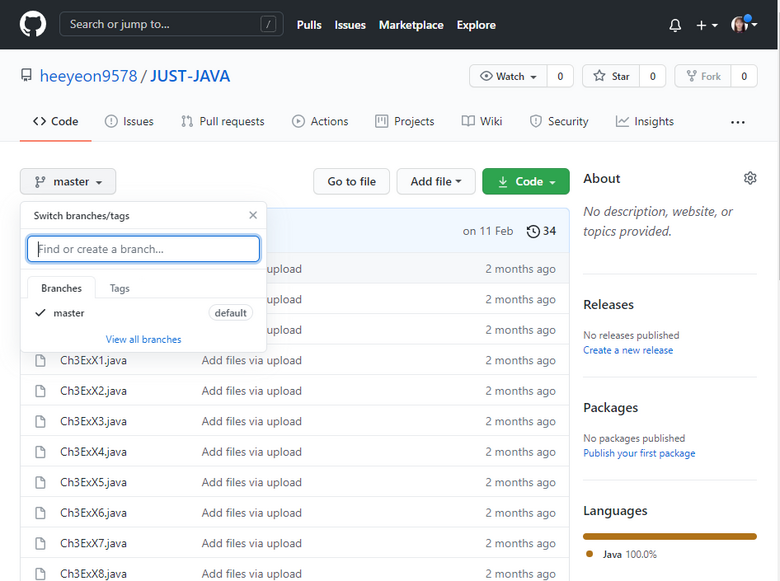Image resolution: width=780 pixels, height=581 pixels.
Task: Click the file icon of Ch3ExX3.java
Action: pyautogui.click(x=40, y=421)
